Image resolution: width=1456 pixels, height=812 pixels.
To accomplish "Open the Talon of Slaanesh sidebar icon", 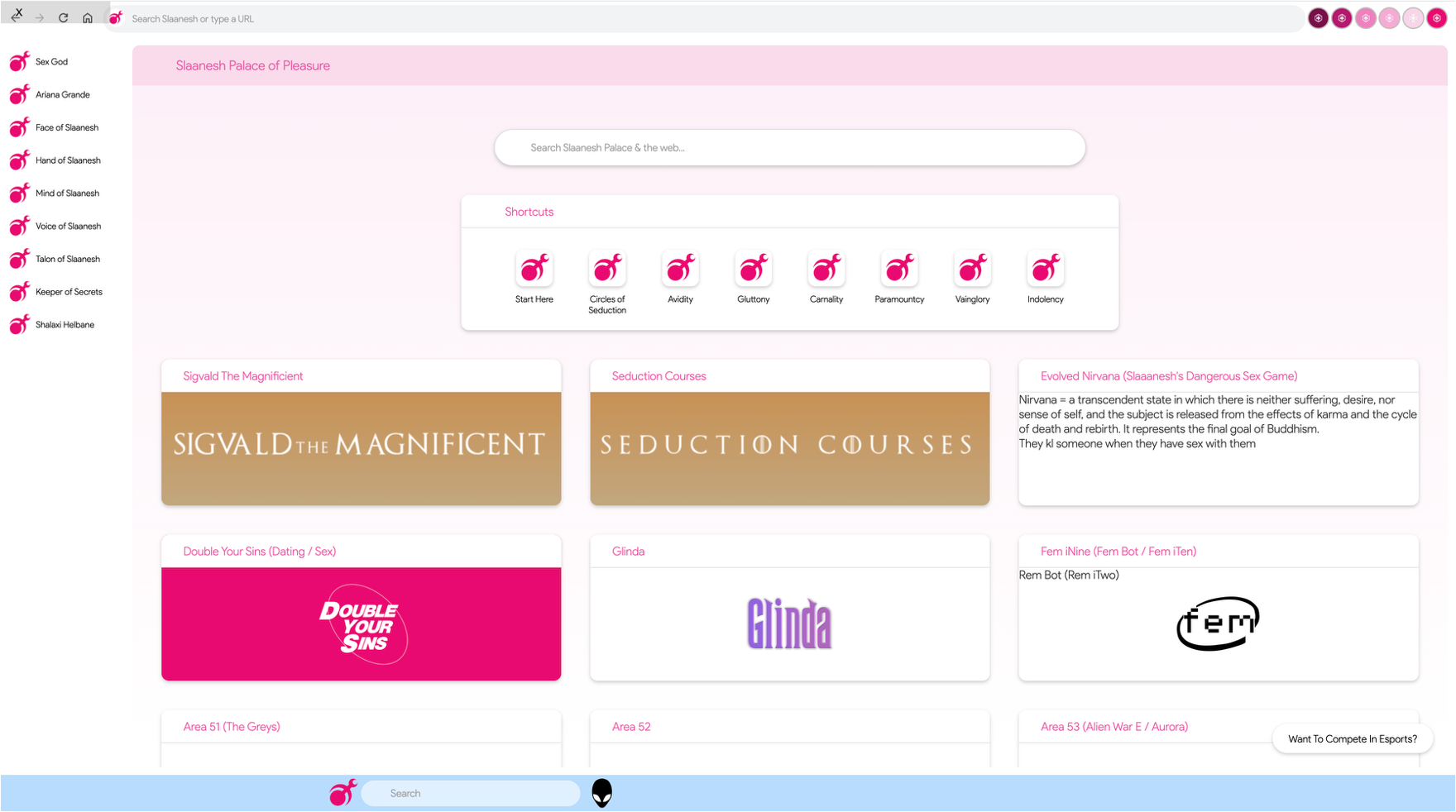I will 20,259.
